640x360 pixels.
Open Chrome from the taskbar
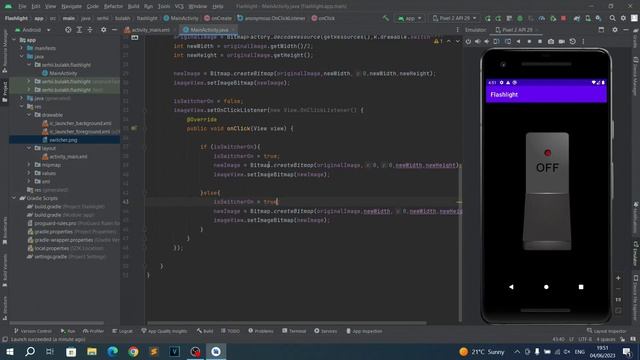click(x=133, y=351)
